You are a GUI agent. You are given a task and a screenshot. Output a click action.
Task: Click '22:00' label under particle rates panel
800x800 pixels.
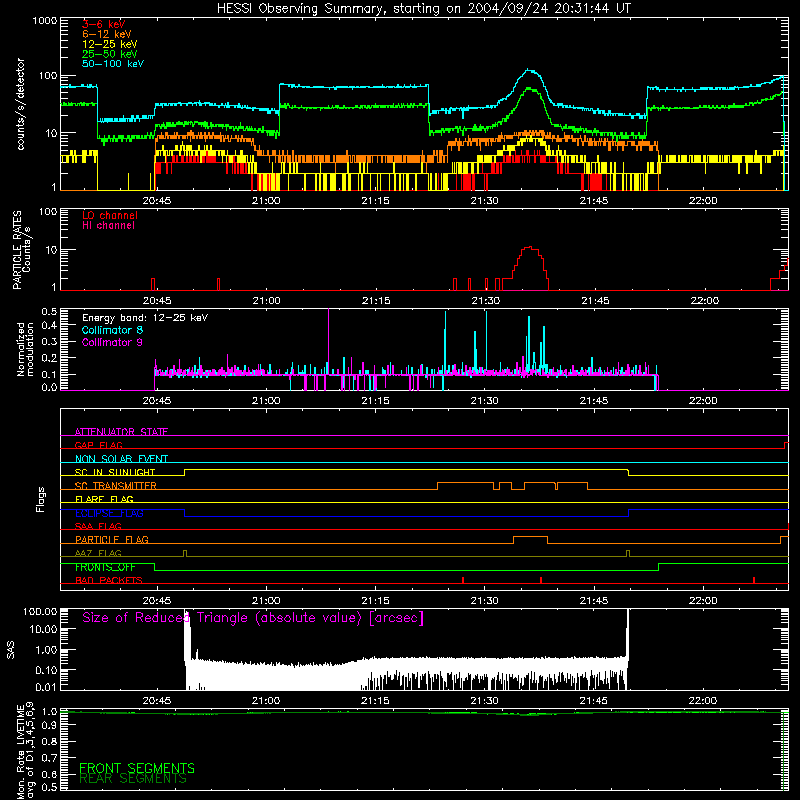705,301
